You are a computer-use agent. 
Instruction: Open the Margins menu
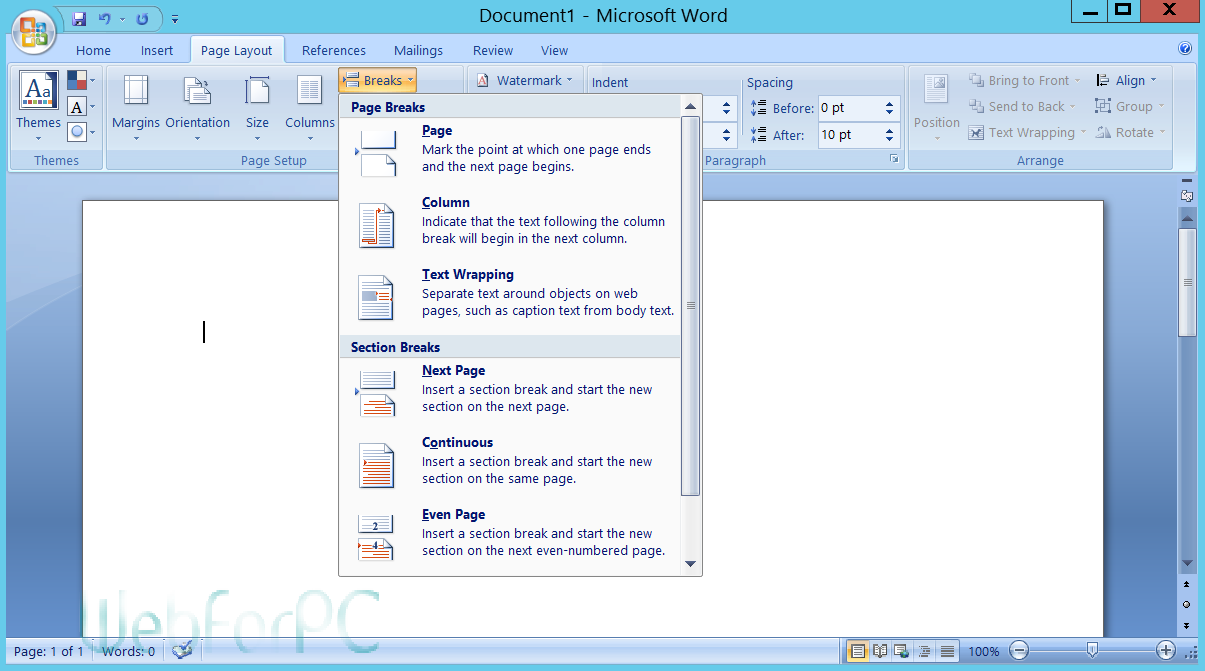[x=136, y=107]
